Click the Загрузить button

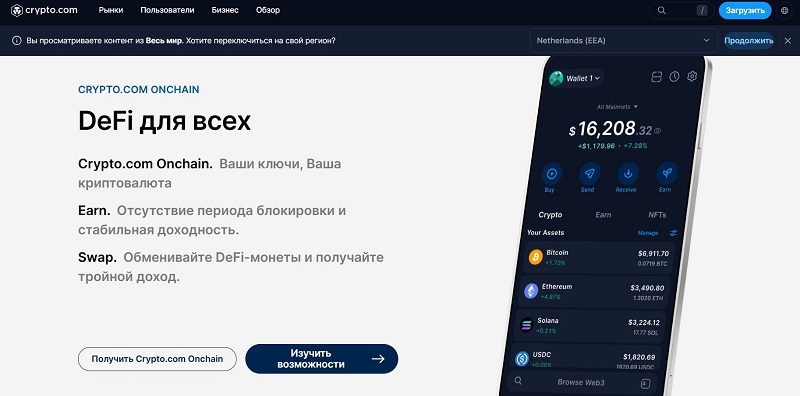(x=745, y=10)
